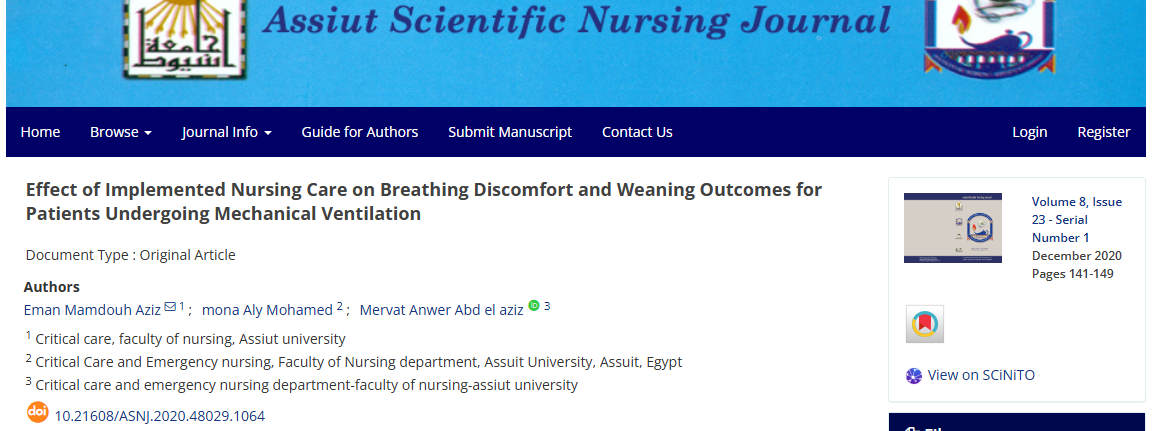This screenshot has height=431, width=1154.
Task: Click the bookmark crossmark icon in sidebar
Action: (924, 324)
